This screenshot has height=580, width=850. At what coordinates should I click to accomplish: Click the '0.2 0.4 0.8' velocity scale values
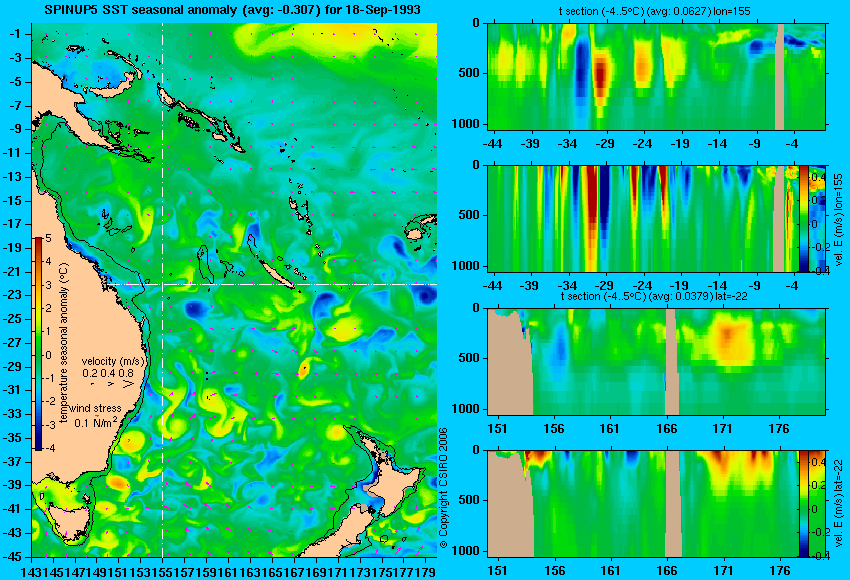pos(108,373)
